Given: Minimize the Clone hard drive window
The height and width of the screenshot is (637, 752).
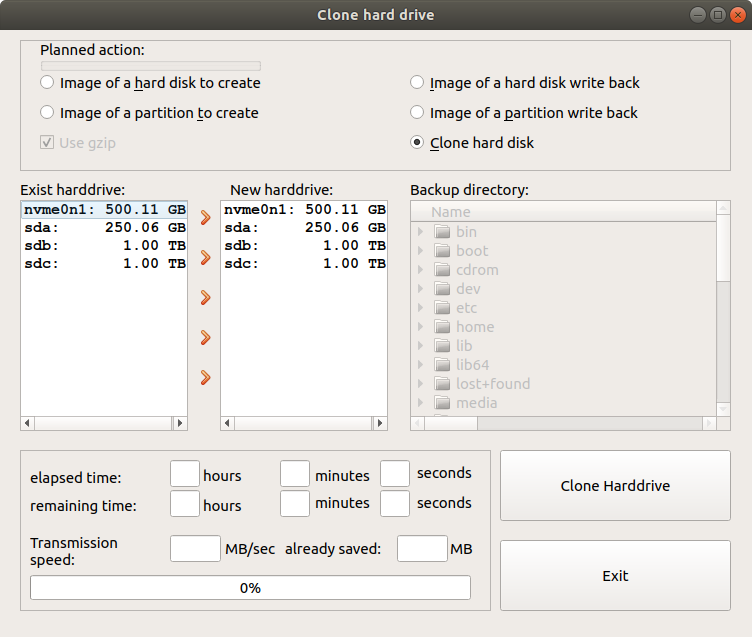Looking at the screenshot, I should (x=698, y=15).
